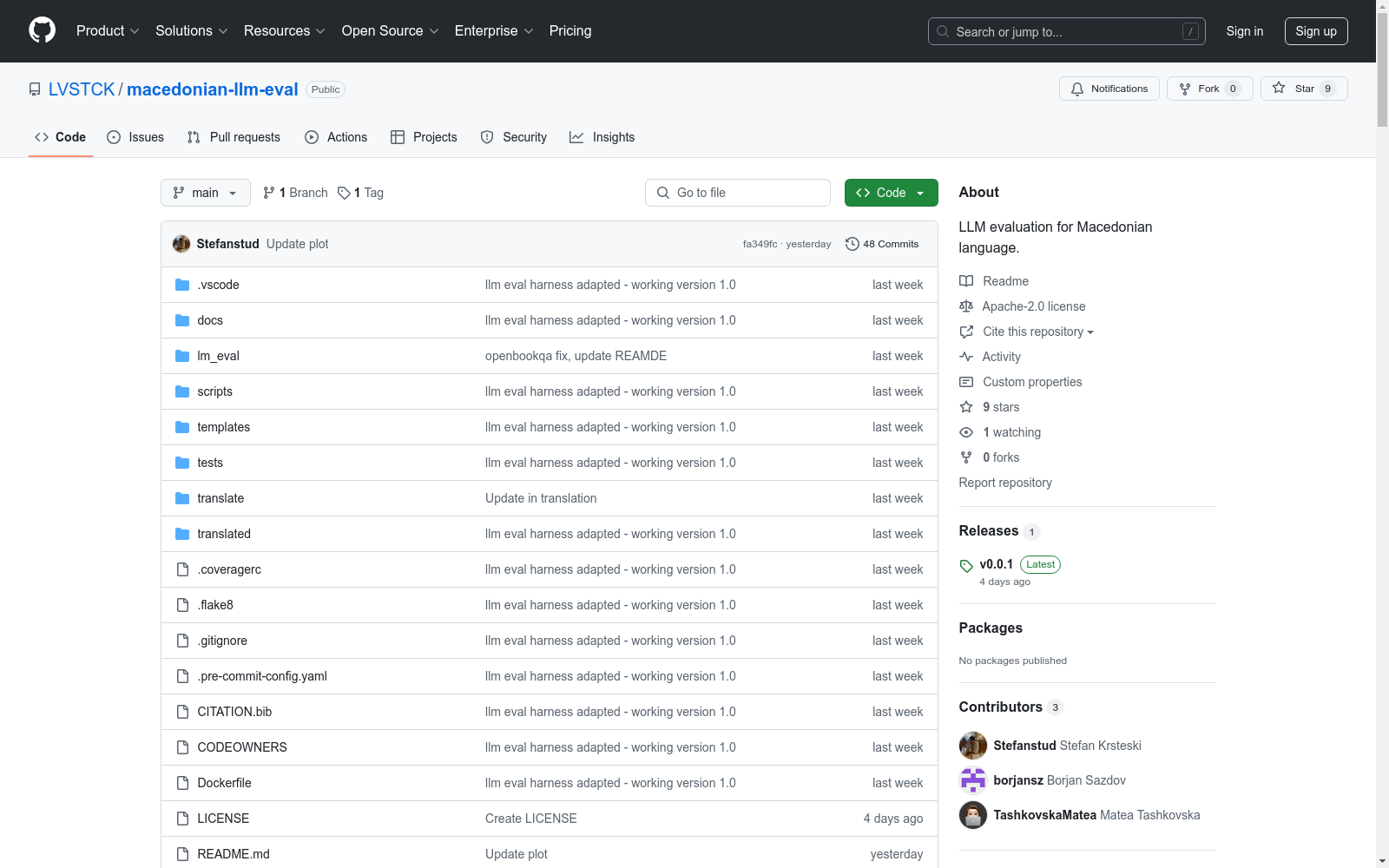
Task: Click the translated folder icon
Action: [182, 534]
